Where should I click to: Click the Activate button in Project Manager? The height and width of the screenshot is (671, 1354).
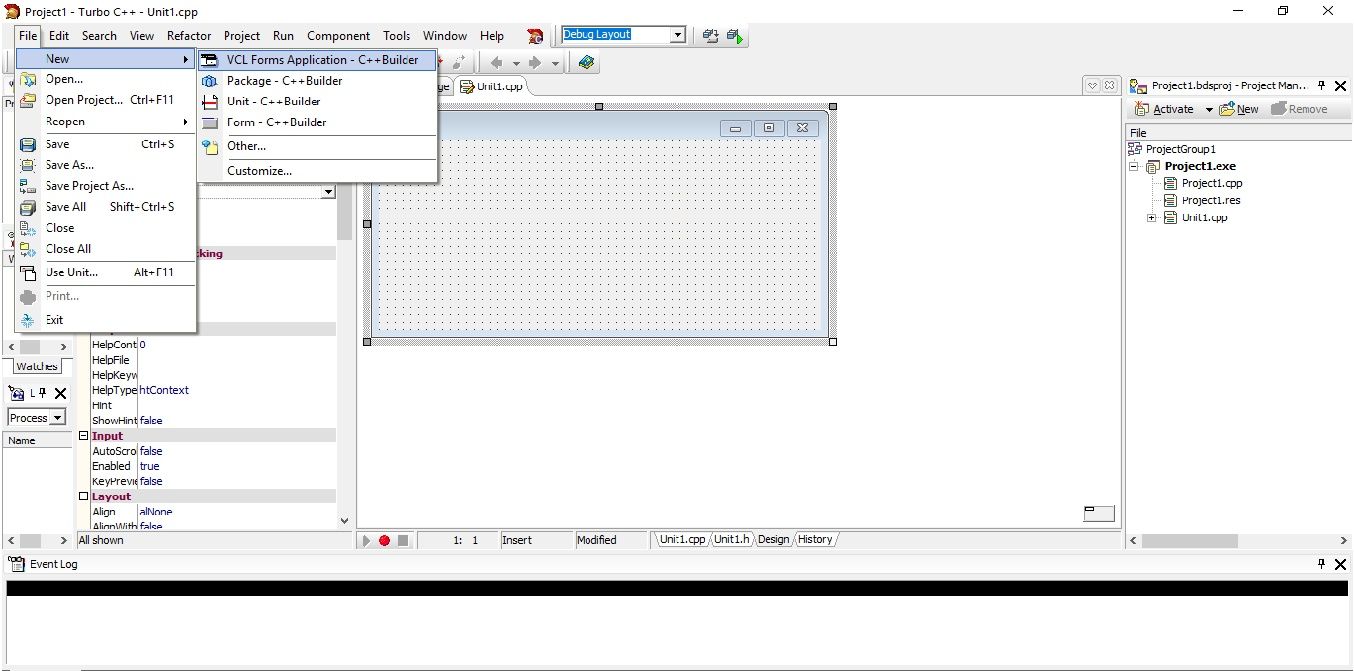(x=1164, y=109)
